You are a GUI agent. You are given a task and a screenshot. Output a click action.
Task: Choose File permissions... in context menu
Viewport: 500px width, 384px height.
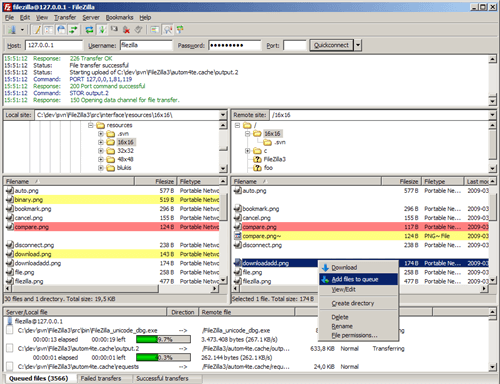point(359,335)
